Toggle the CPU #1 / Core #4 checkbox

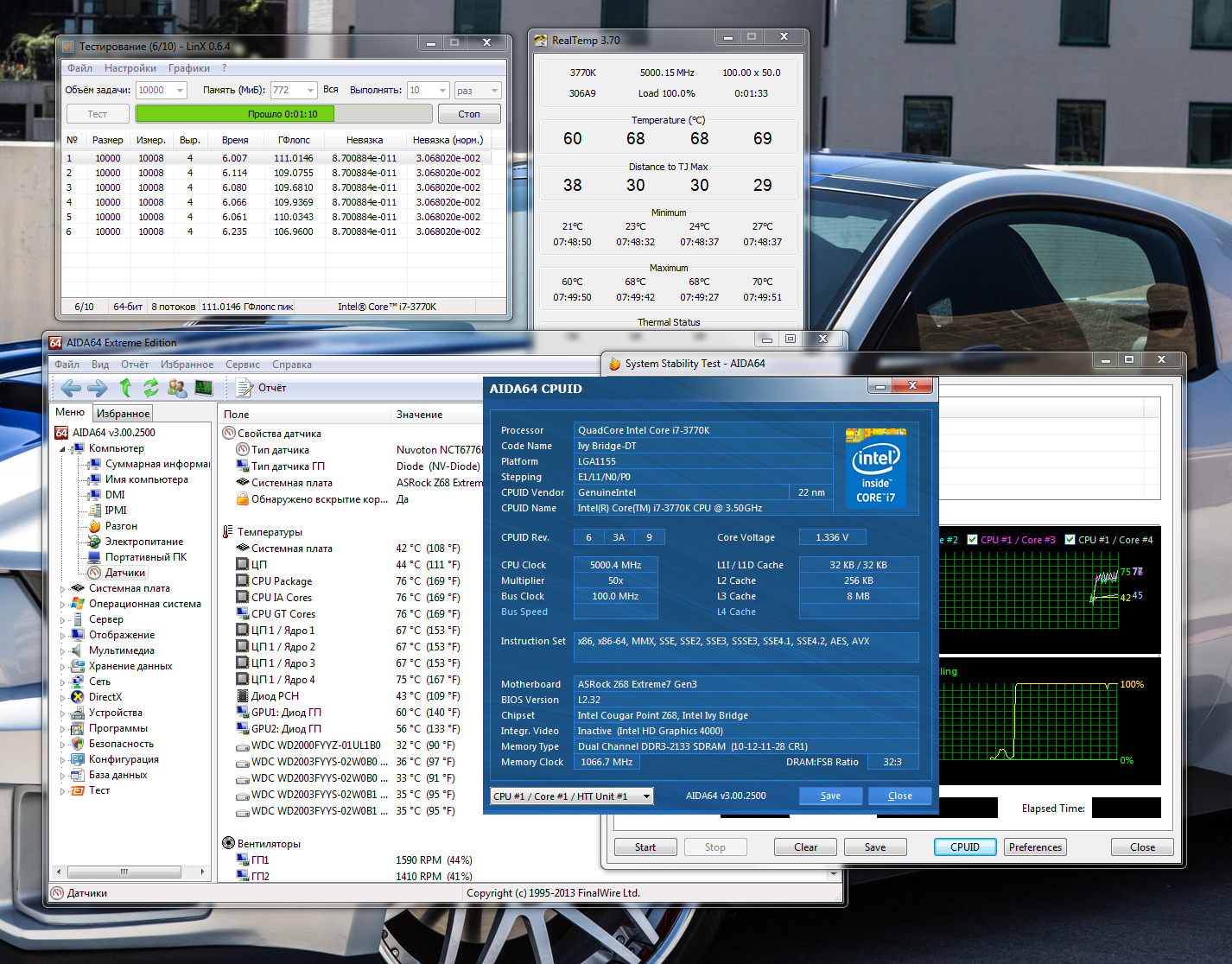pyautogui.click(x=1070, y=540)
